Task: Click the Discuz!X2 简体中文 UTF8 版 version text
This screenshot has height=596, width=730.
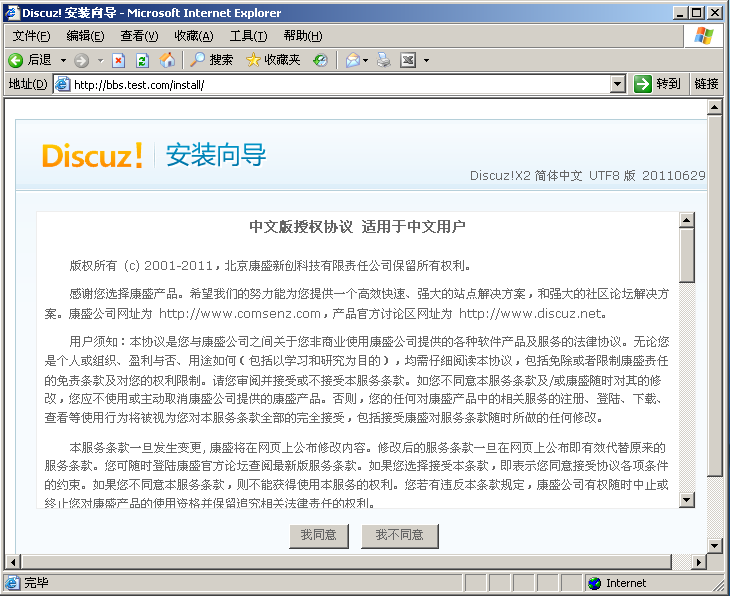Action: (587, 176)
